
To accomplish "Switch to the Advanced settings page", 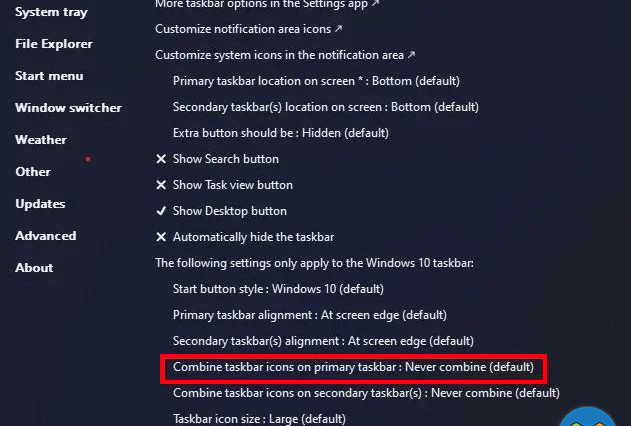I will 46,236.
